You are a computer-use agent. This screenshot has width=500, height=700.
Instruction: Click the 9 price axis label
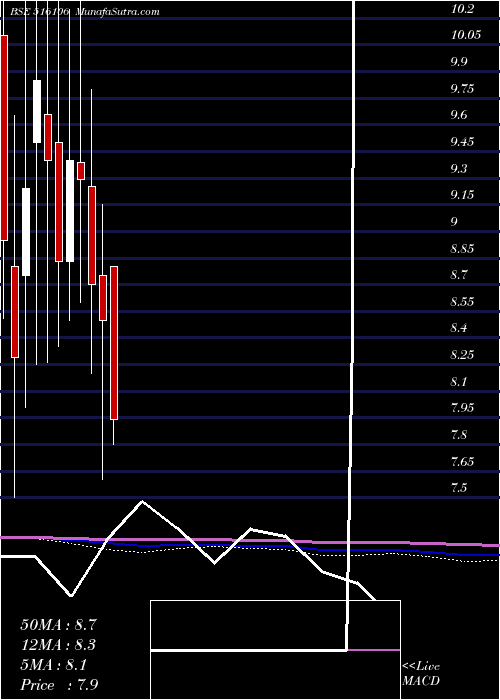[454, 222]
